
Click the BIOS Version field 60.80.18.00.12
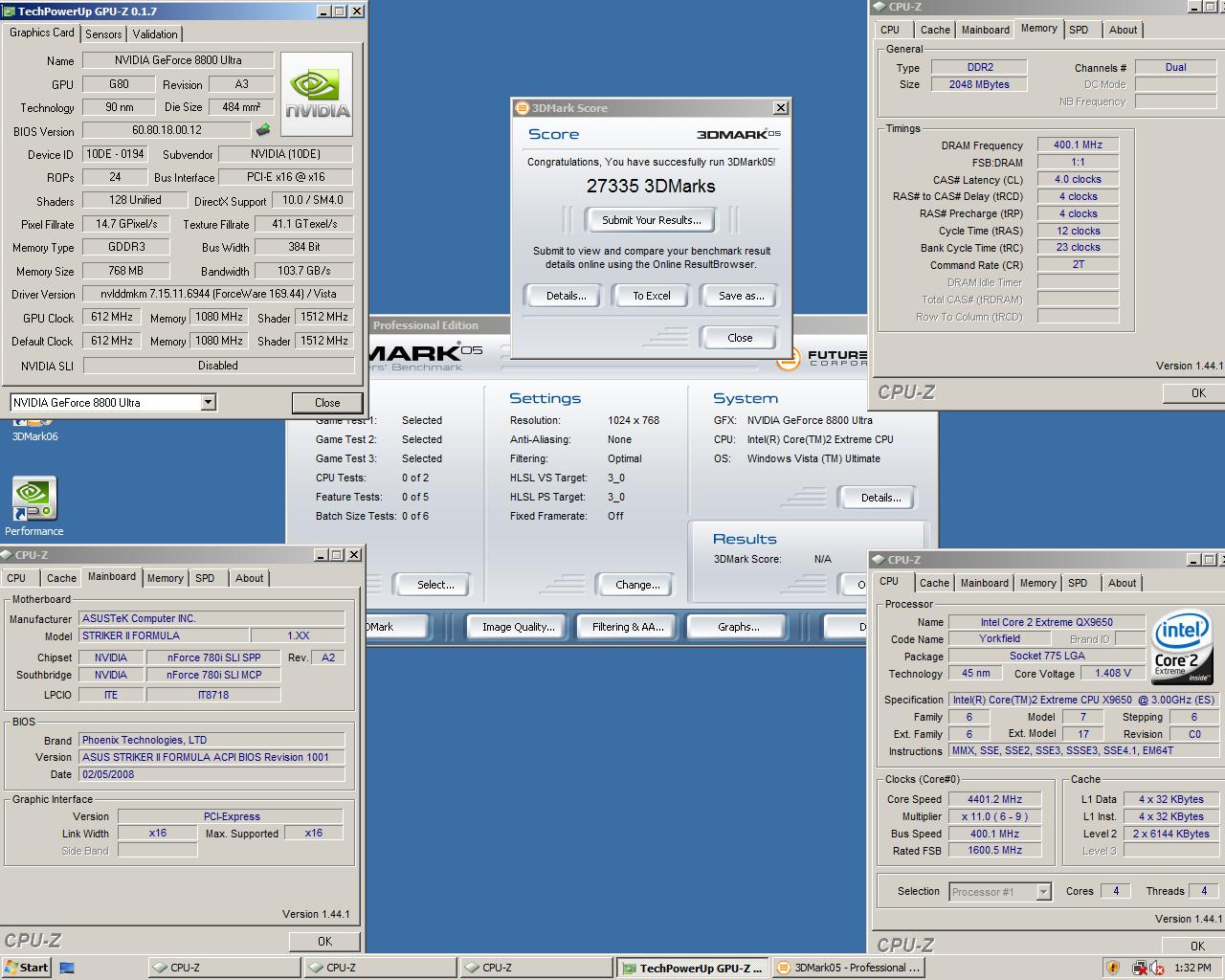tap(167, 130)
